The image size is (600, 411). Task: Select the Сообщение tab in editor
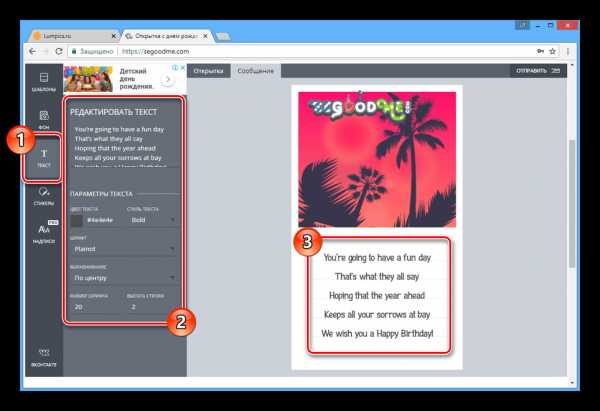tap(256, 71)
